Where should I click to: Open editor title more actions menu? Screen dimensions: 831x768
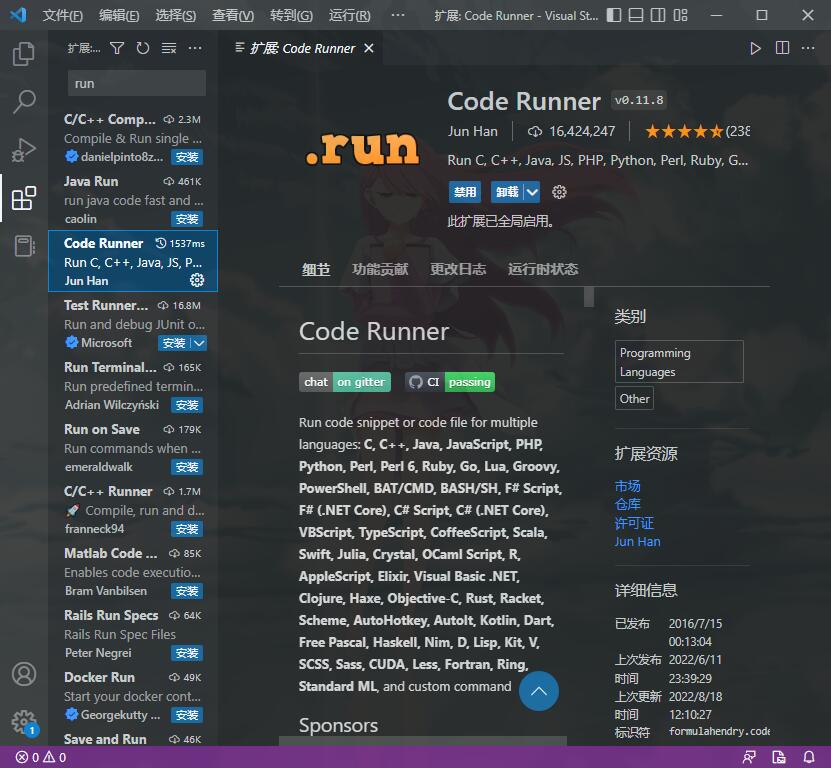point(808,48)
